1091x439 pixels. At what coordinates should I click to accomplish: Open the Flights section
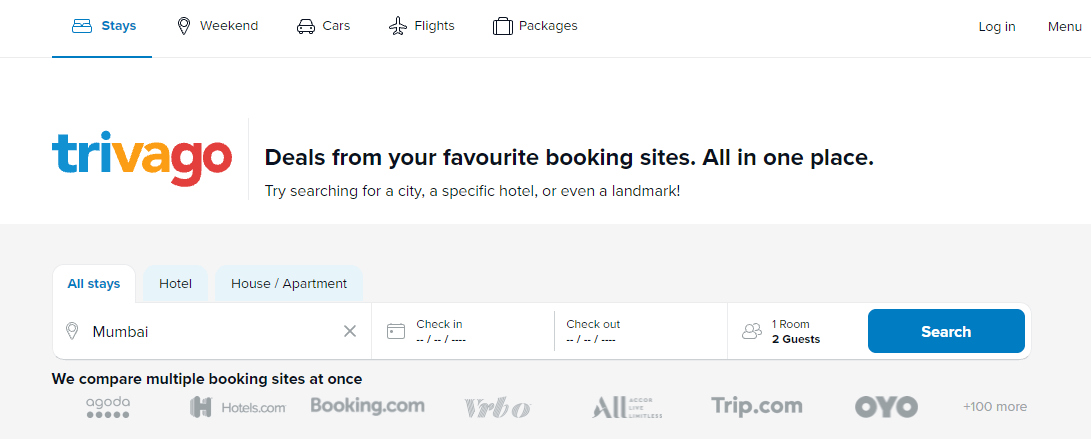tap(421, 26)
